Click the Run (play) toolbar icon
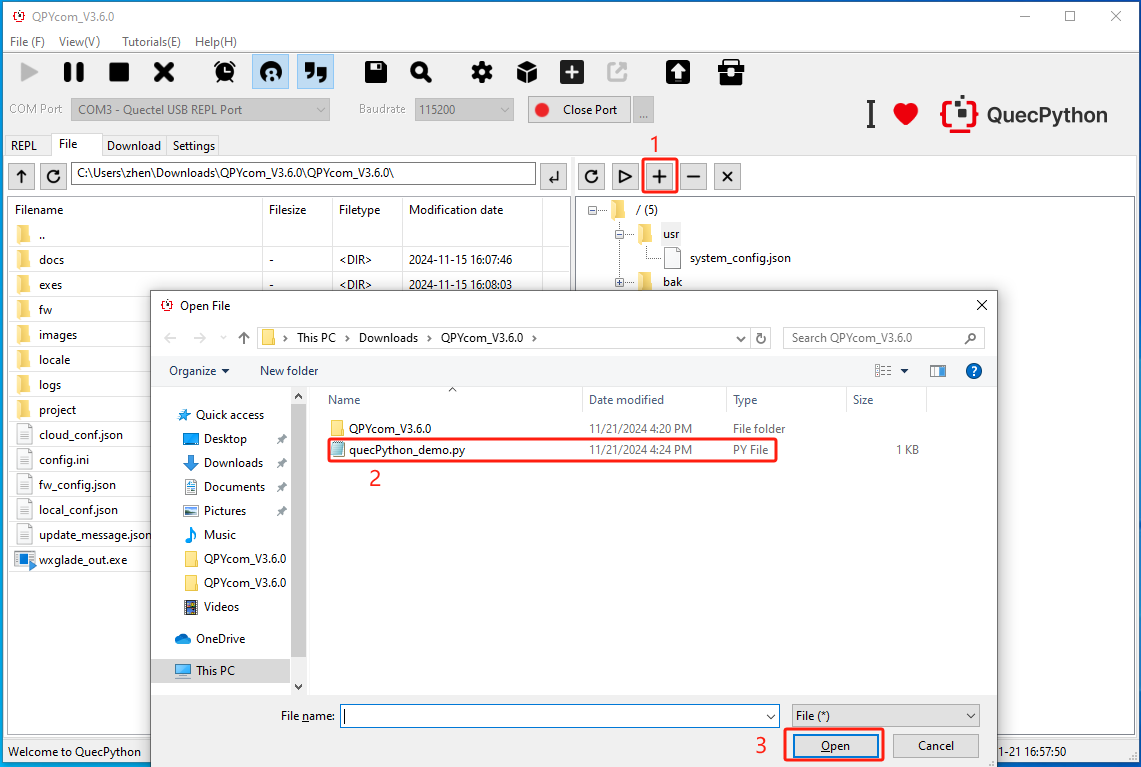 (29, 72)
